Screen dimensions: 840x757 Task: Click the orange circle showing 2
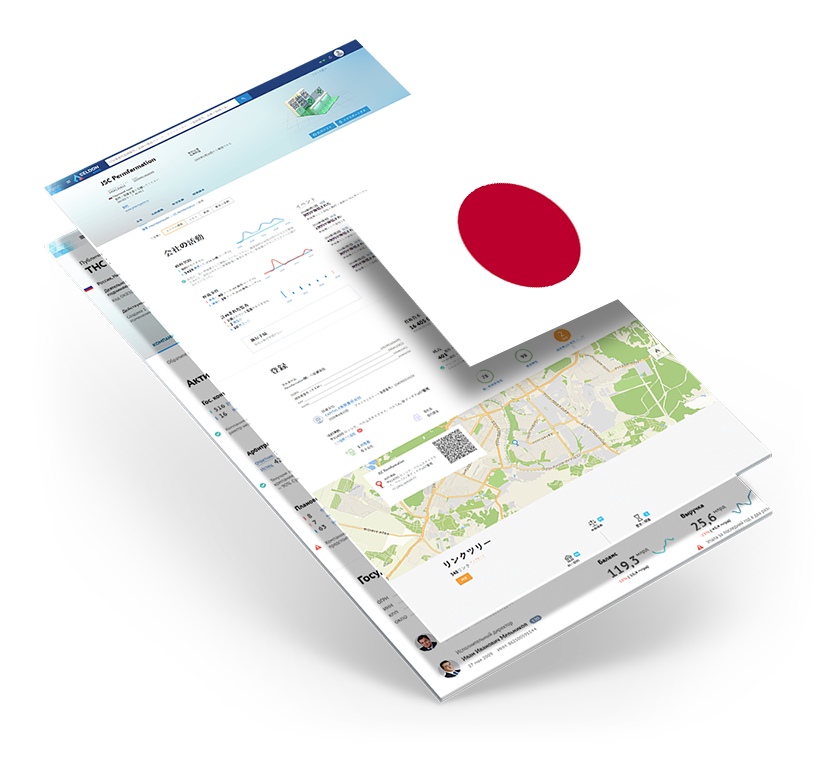coord(561,336)
